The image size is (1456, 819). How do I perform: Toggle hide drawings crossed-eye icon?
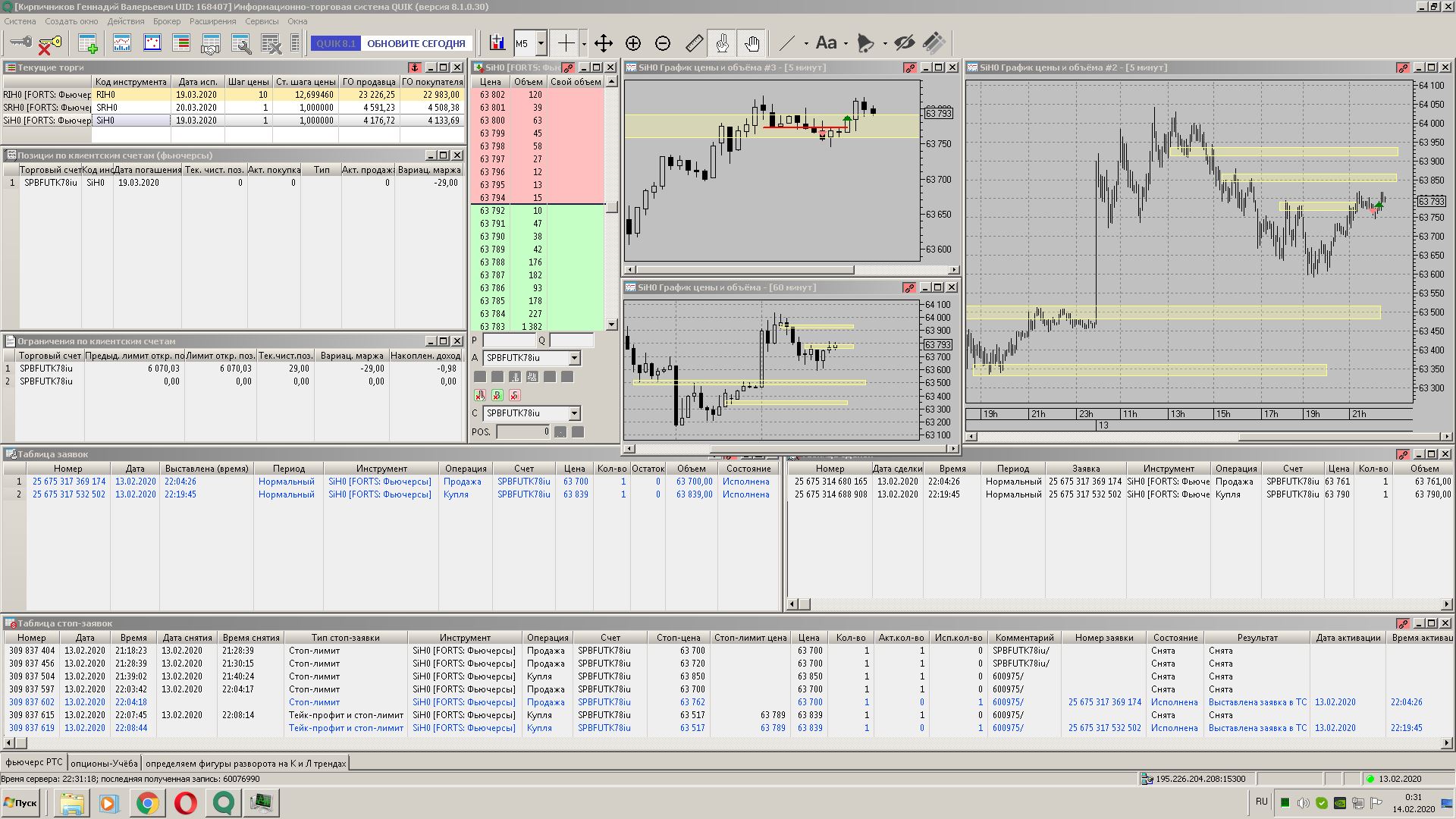coord(904,43)
